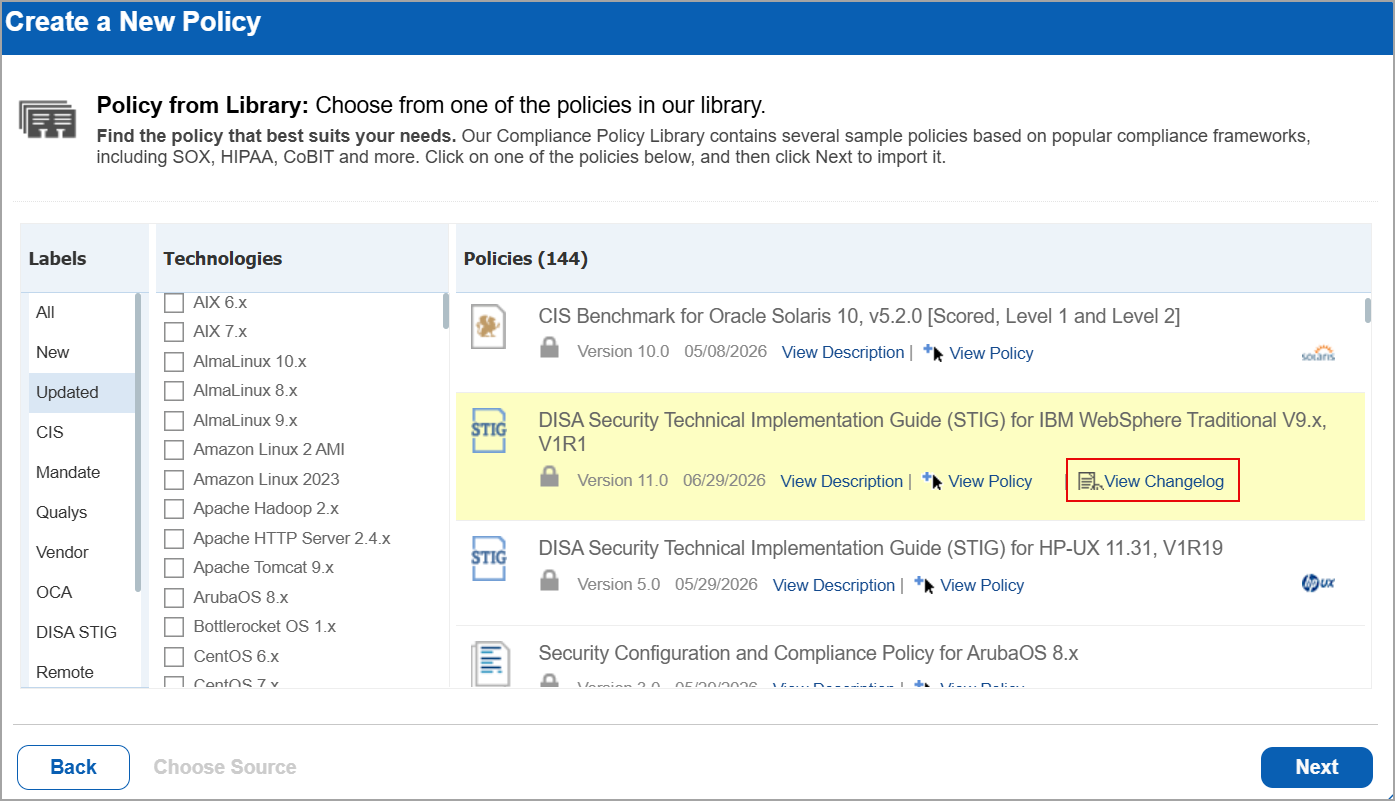Select DISA STIG for HP-UX 11.31 title

click(x=880, y=548)
